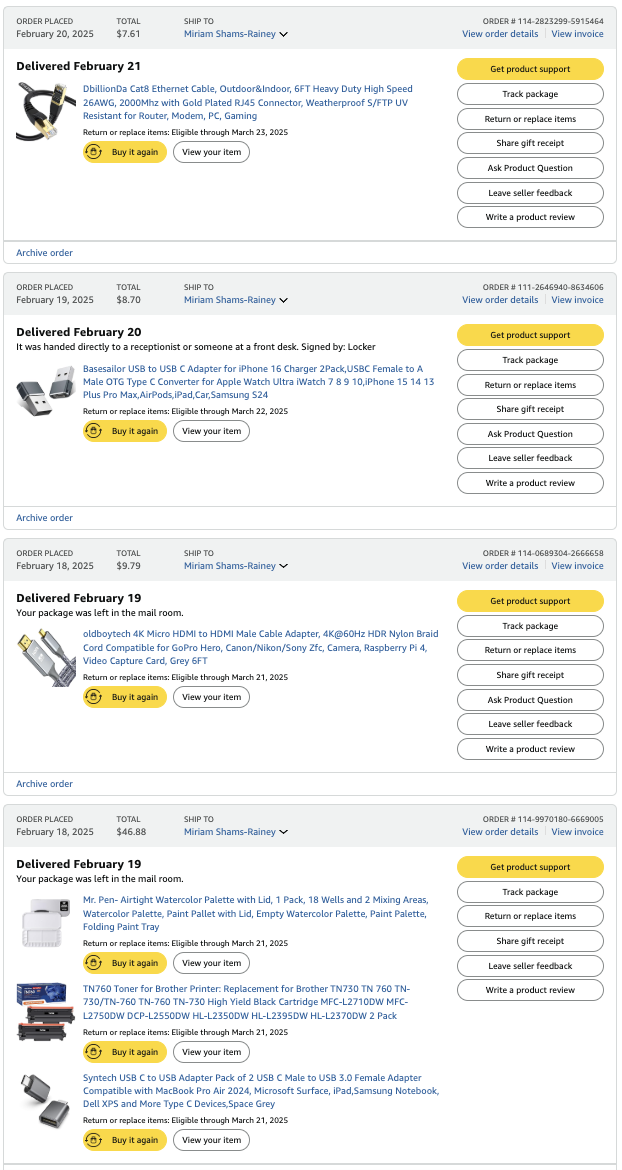Viewport: 622px width, 1170px height.
Task: View your item for Mr. Pen Watercolor Palette
Action: click(x=212, y=963)
